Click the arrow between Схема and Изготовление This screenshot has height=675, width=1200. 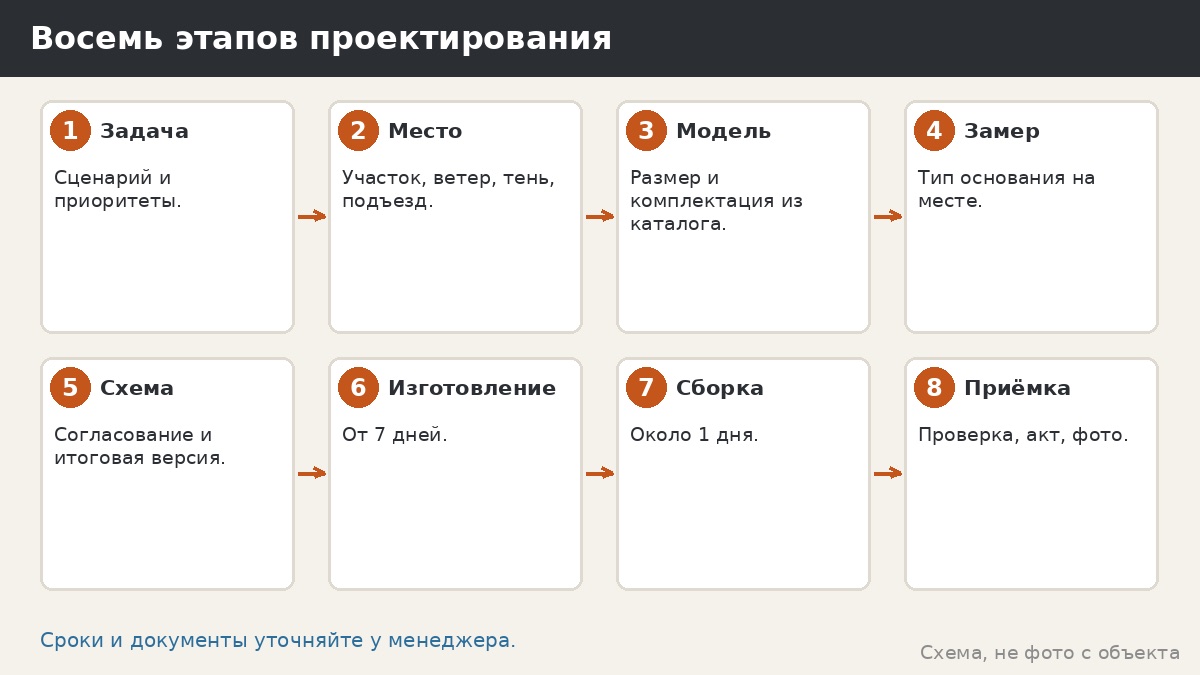312,473
